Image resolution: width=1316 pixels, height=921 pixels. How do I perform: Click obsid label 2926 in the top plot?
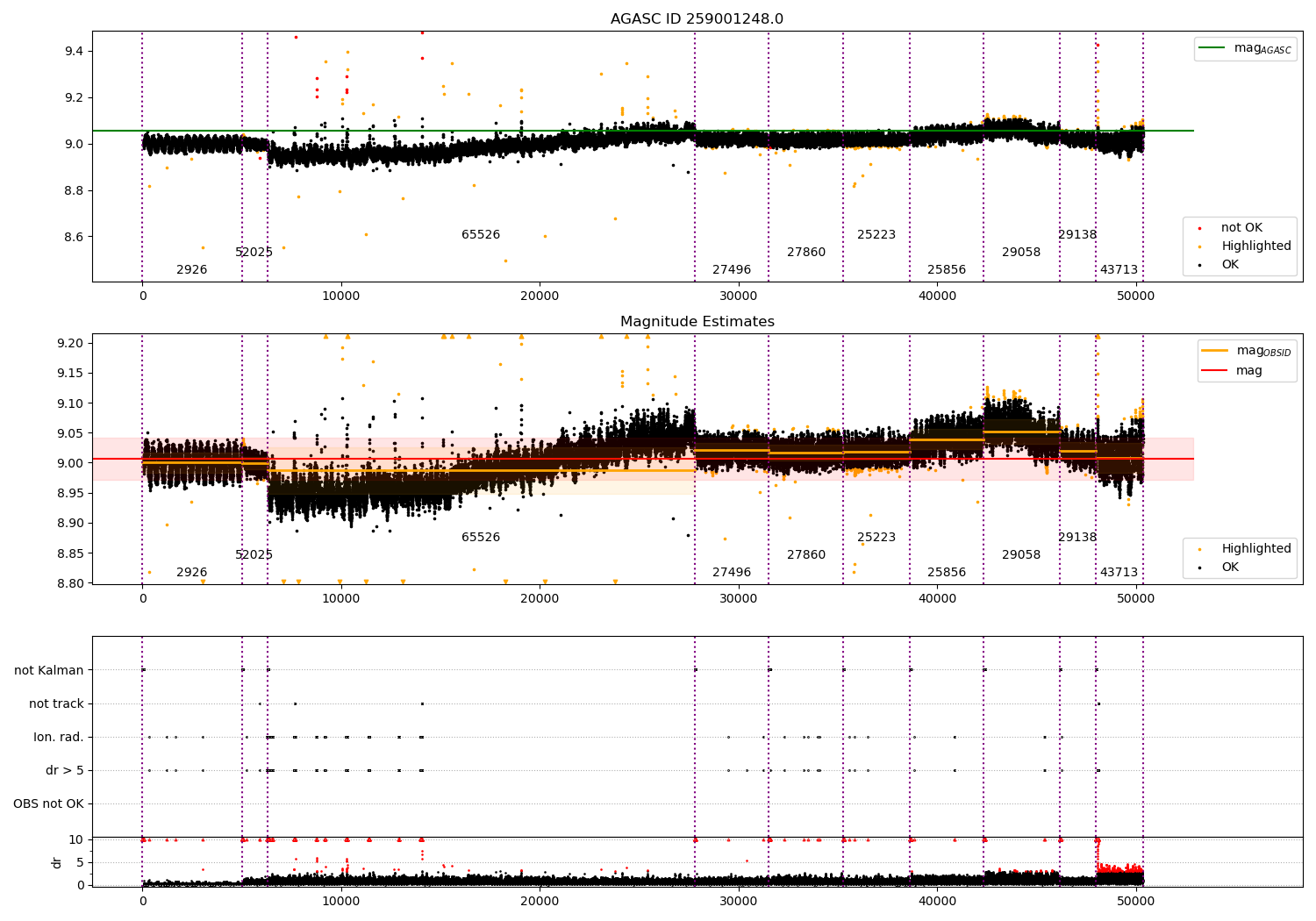pos(192,270)
